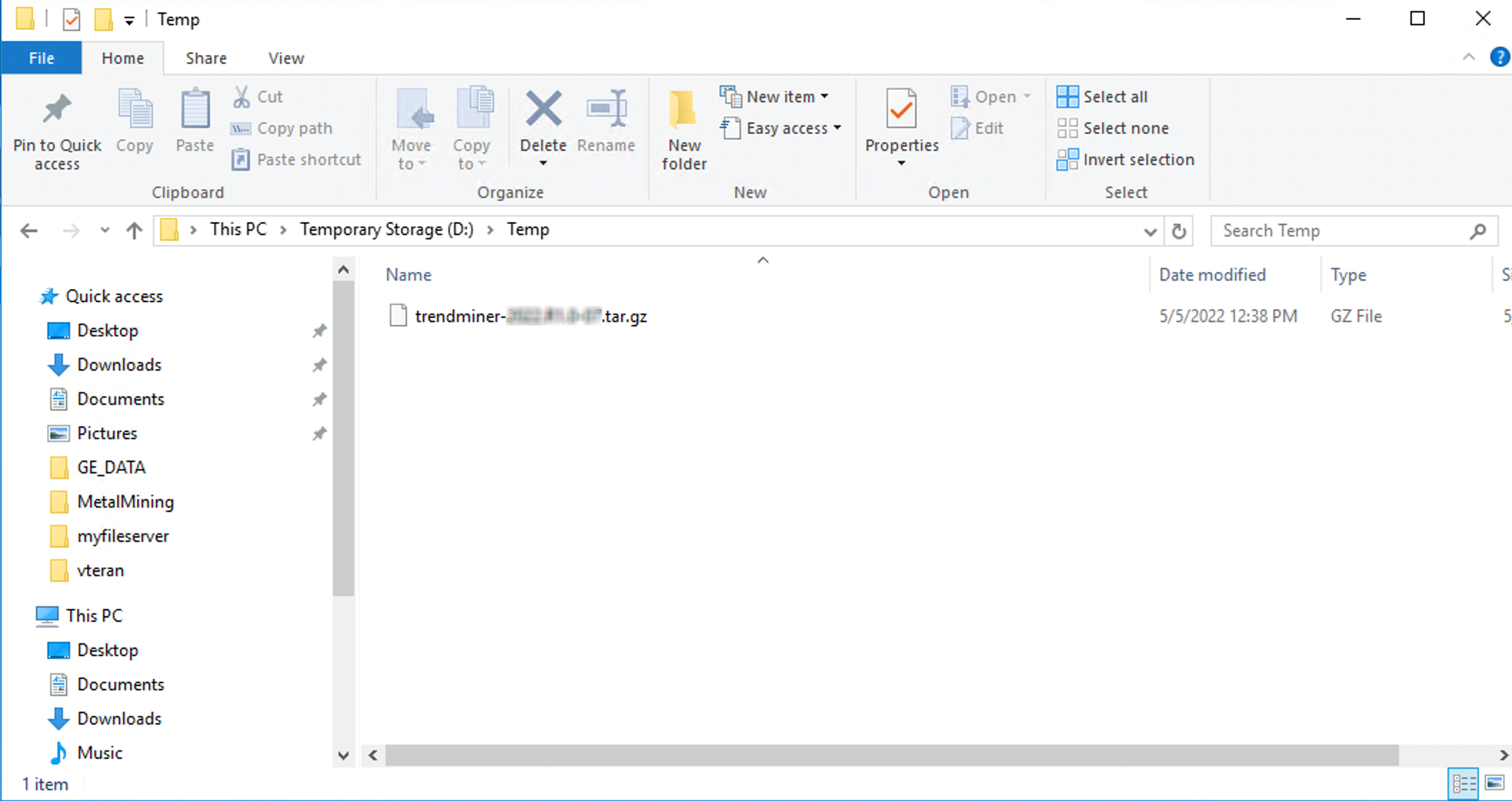Expand address bar history dropdown

pyautogui.click(x=1149, y=231)
